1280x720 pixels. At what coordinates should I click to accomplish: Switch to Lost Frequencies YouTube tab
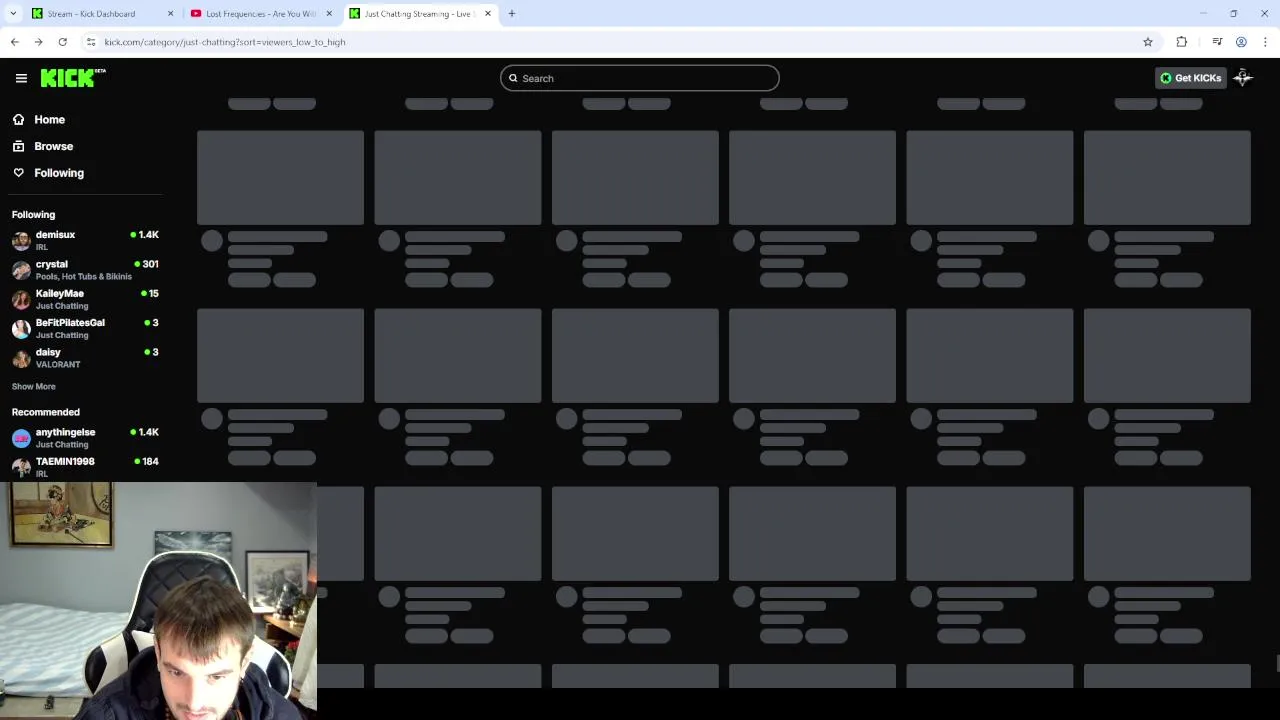click(x=260, y=14)
